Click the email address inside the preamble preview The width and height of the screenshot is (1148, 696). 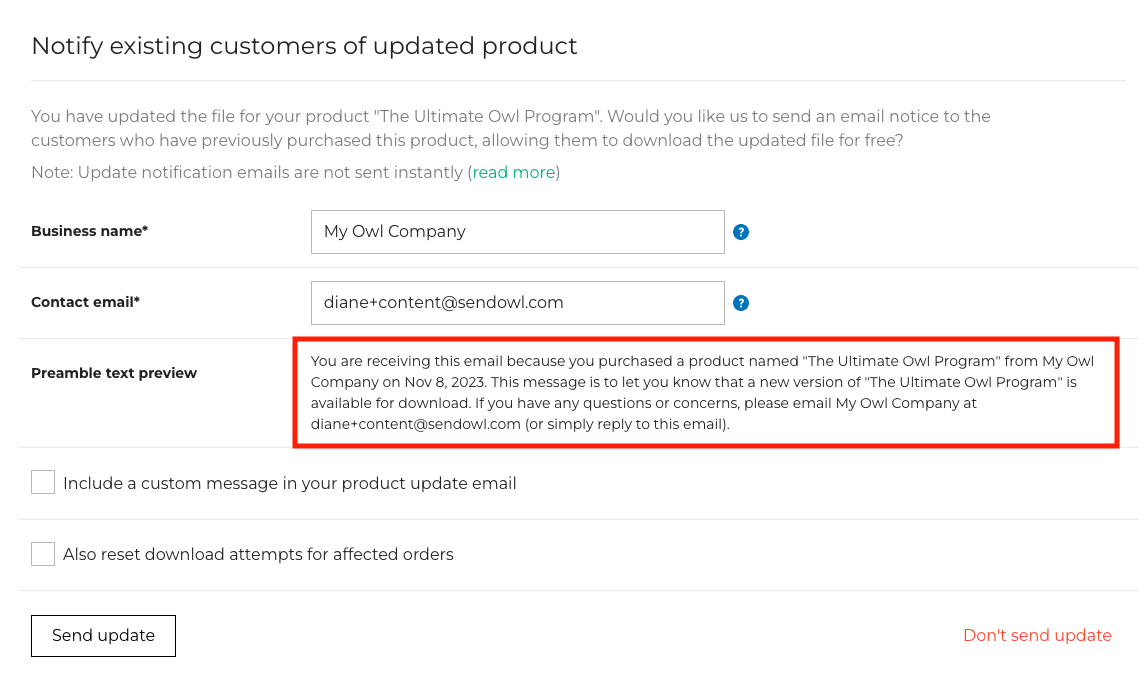click(415, 424)
